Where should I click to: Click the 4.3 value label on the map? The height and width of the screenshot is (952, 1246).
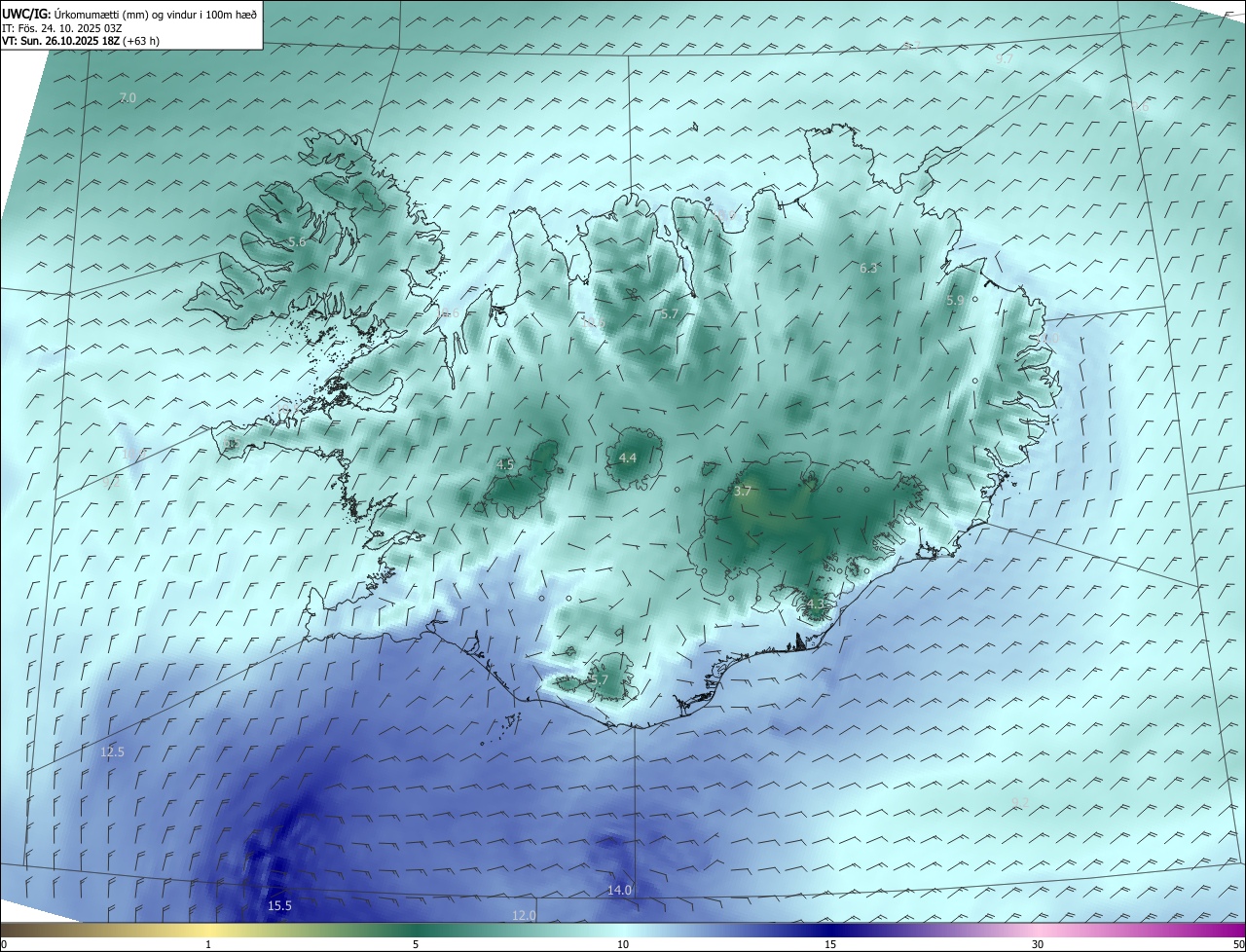tap(816, 604)
